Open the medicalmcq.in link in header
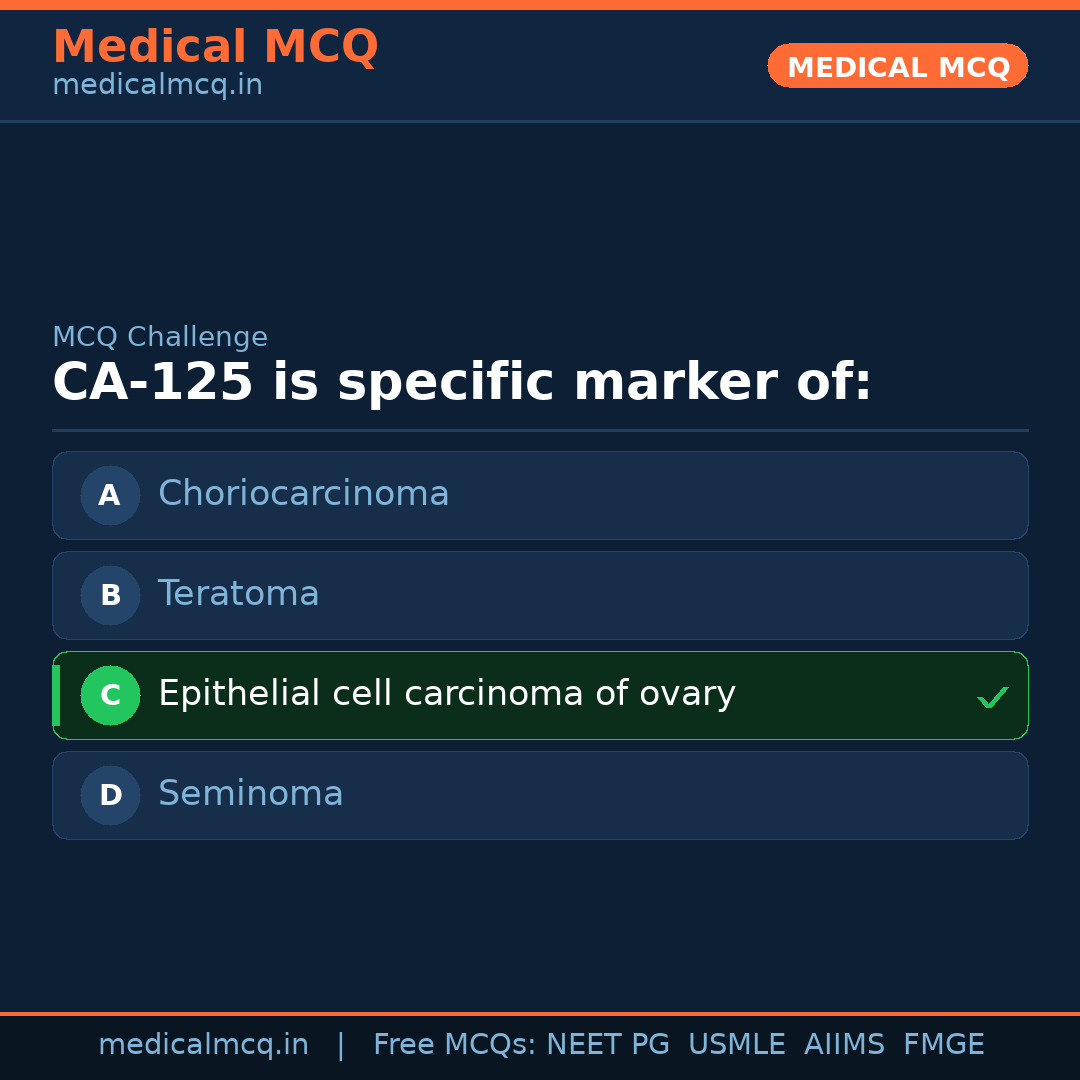The image size is (1080, 1080). (157, 86)
